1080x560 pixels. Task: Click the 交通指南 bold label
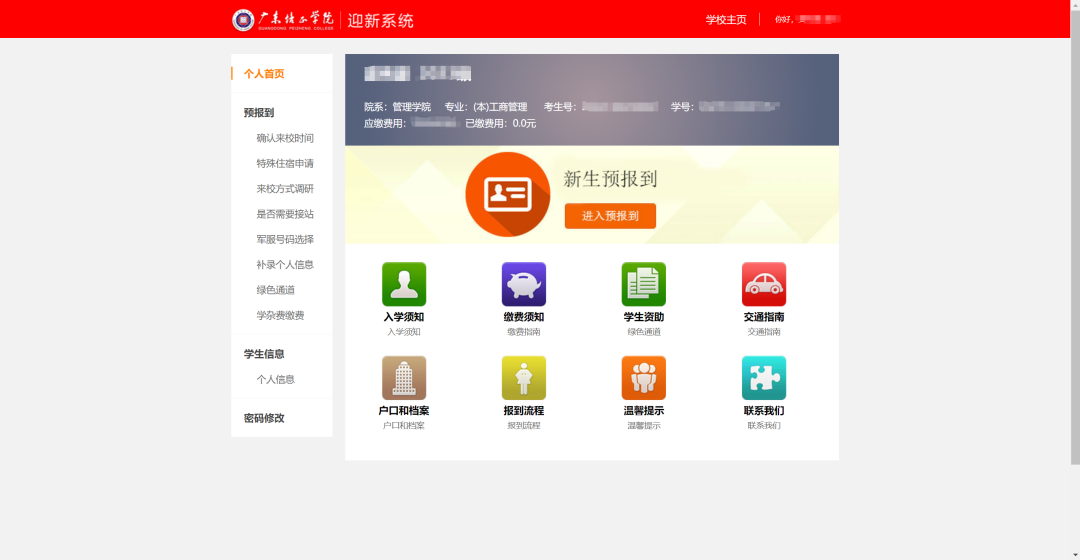764,317
